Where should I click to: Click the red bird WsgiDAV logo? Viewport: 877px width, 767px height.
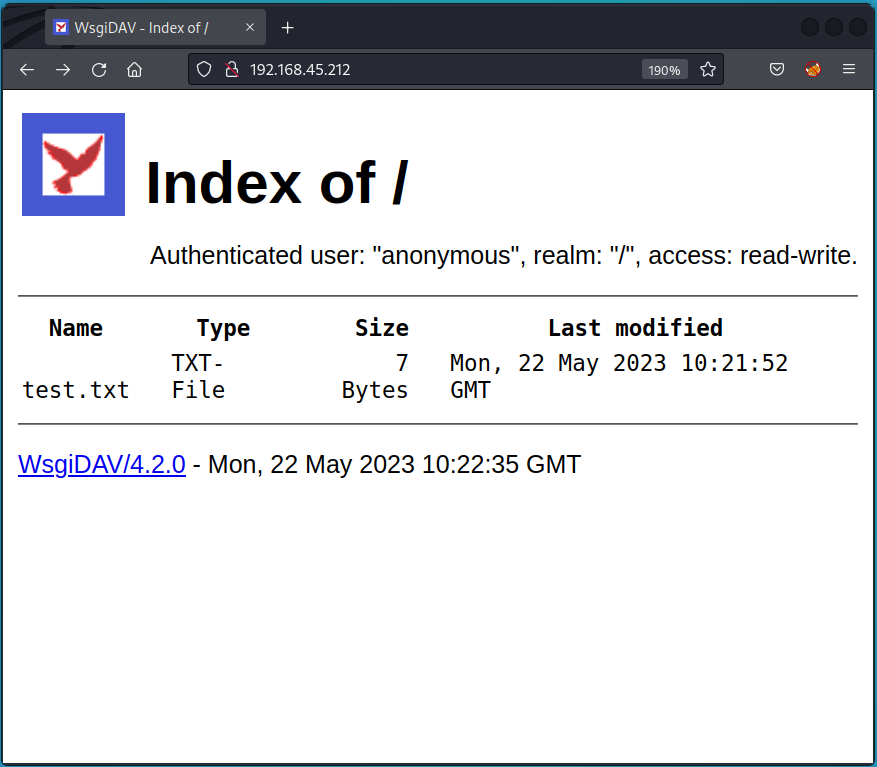[x=73, y=165]
